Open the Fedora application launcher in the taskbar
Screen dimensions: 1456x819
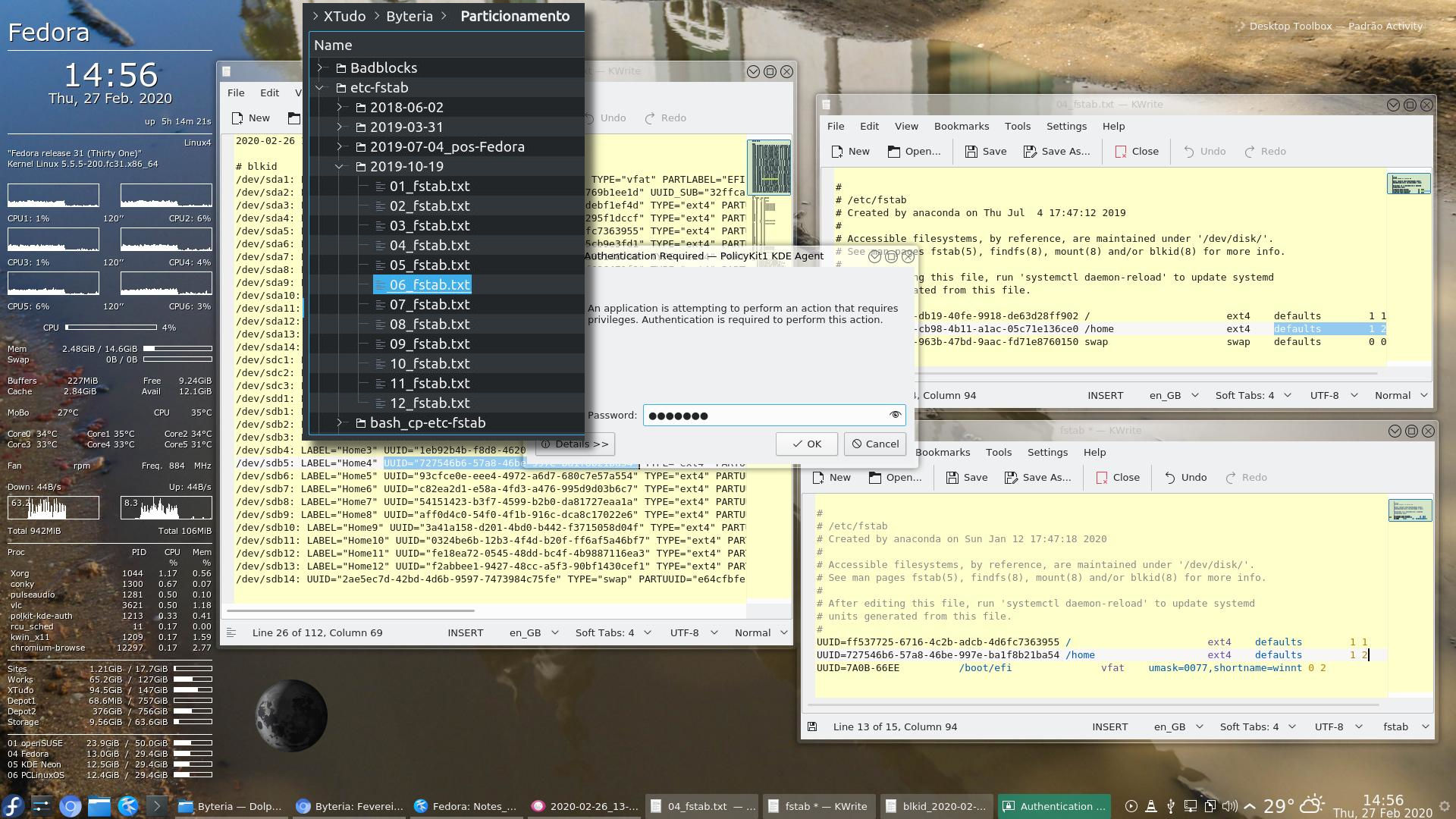coord(12,806)
